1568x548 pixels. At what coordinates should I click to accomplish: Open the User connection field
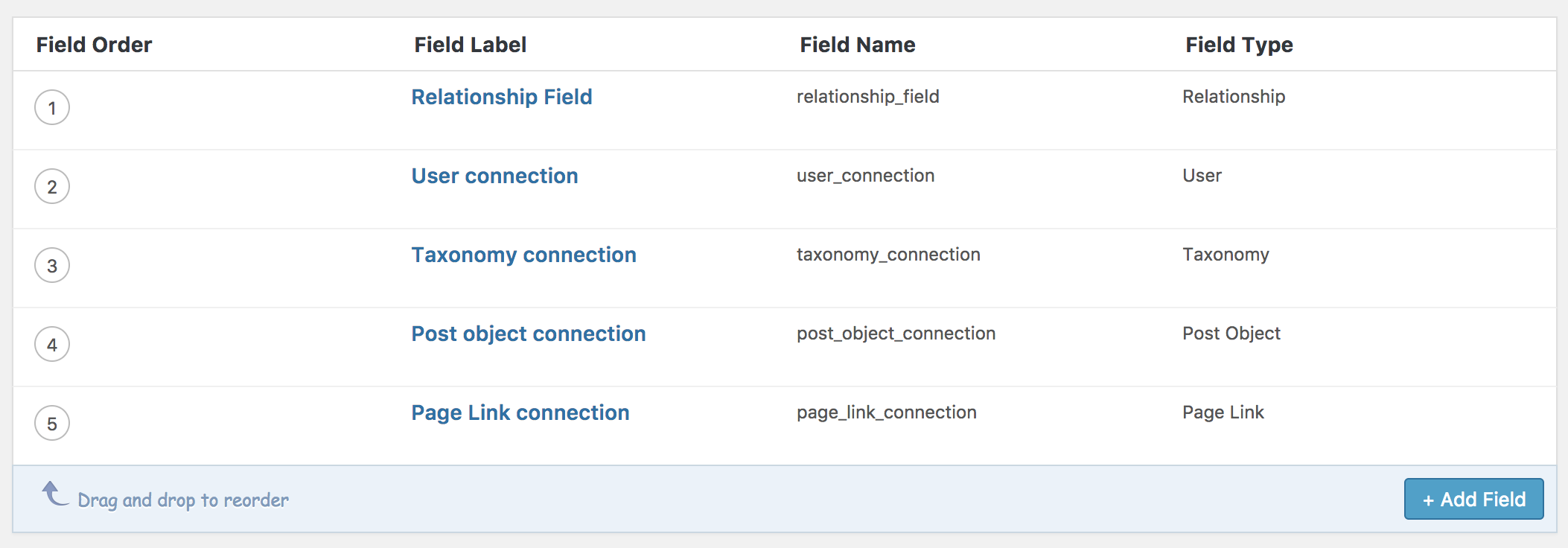click(x=495, y=176)
